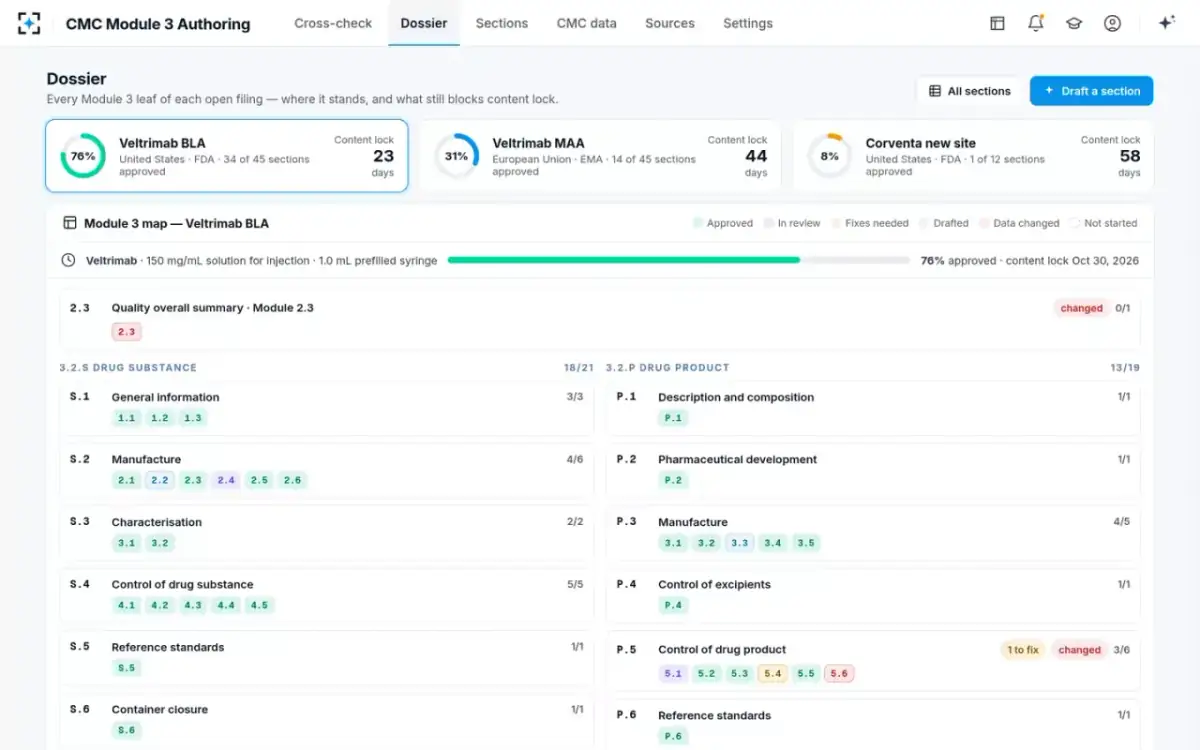The image size is (1200, 750).
Task: Click the CMC Module 3 Authoring app logo
Action: (29, 23)
